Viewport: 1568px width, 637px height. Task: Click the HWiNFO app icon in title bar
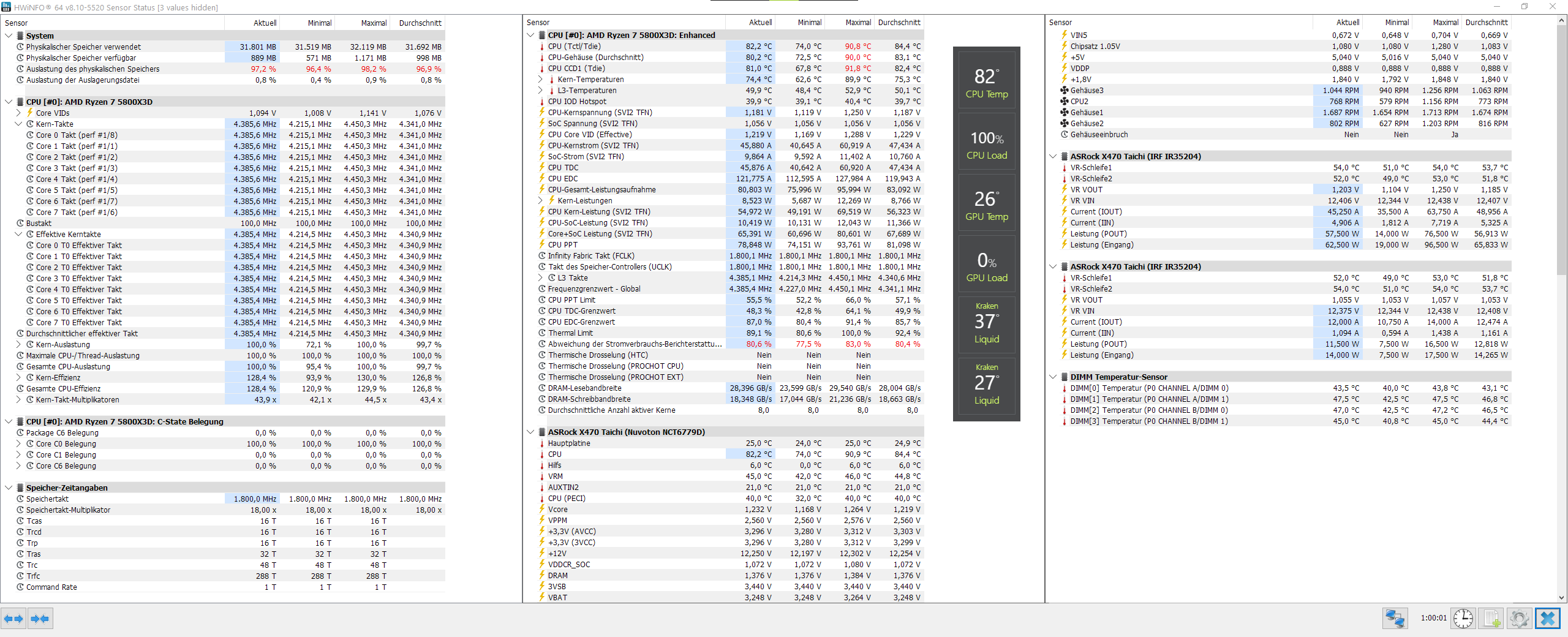tap(6, 7)
